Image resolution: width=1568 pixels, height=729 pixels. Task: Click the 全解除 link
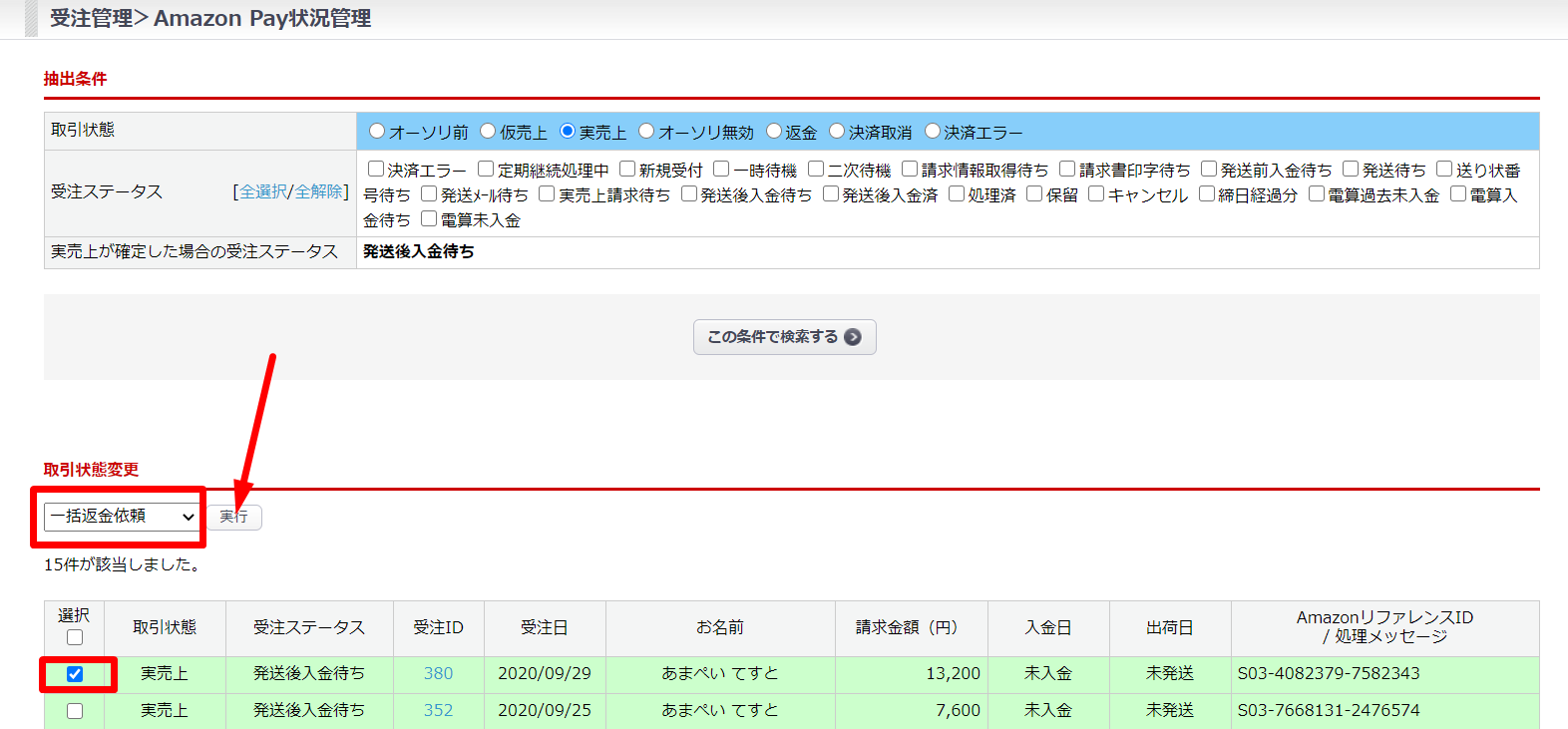tap(318, 191)
